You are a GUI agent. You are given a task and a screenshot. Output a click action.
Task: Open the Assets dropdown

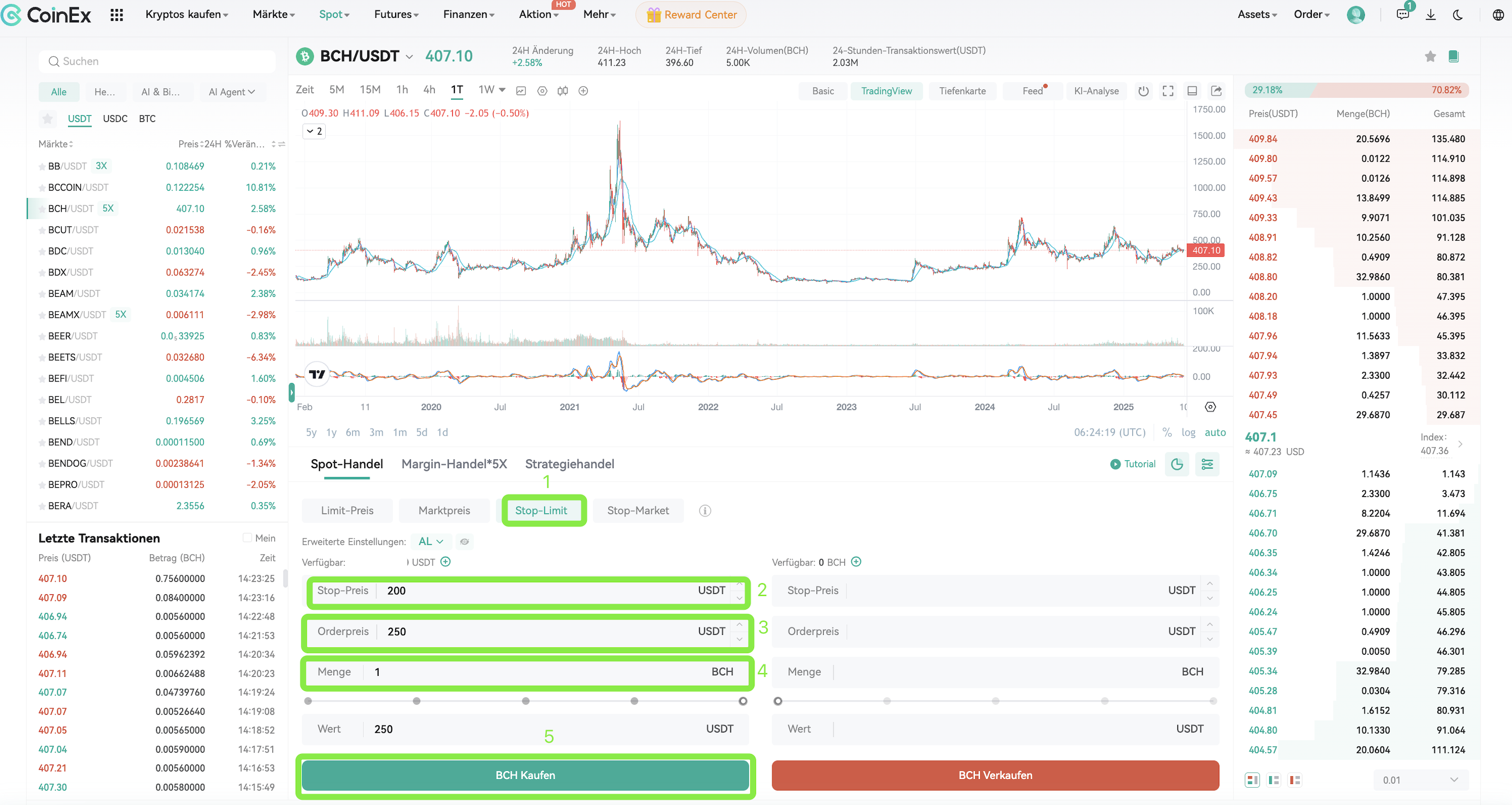pyautogui.click(x=1257, y=15)
